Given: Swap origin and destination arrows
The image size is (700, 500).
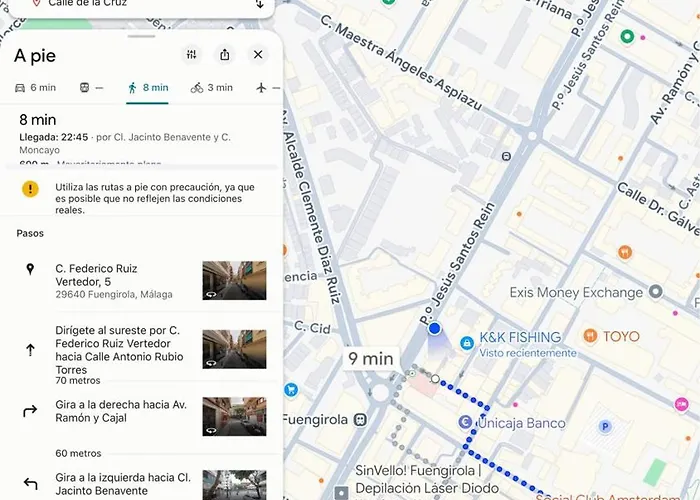Looking at the screenshot, I should point(260,4).
